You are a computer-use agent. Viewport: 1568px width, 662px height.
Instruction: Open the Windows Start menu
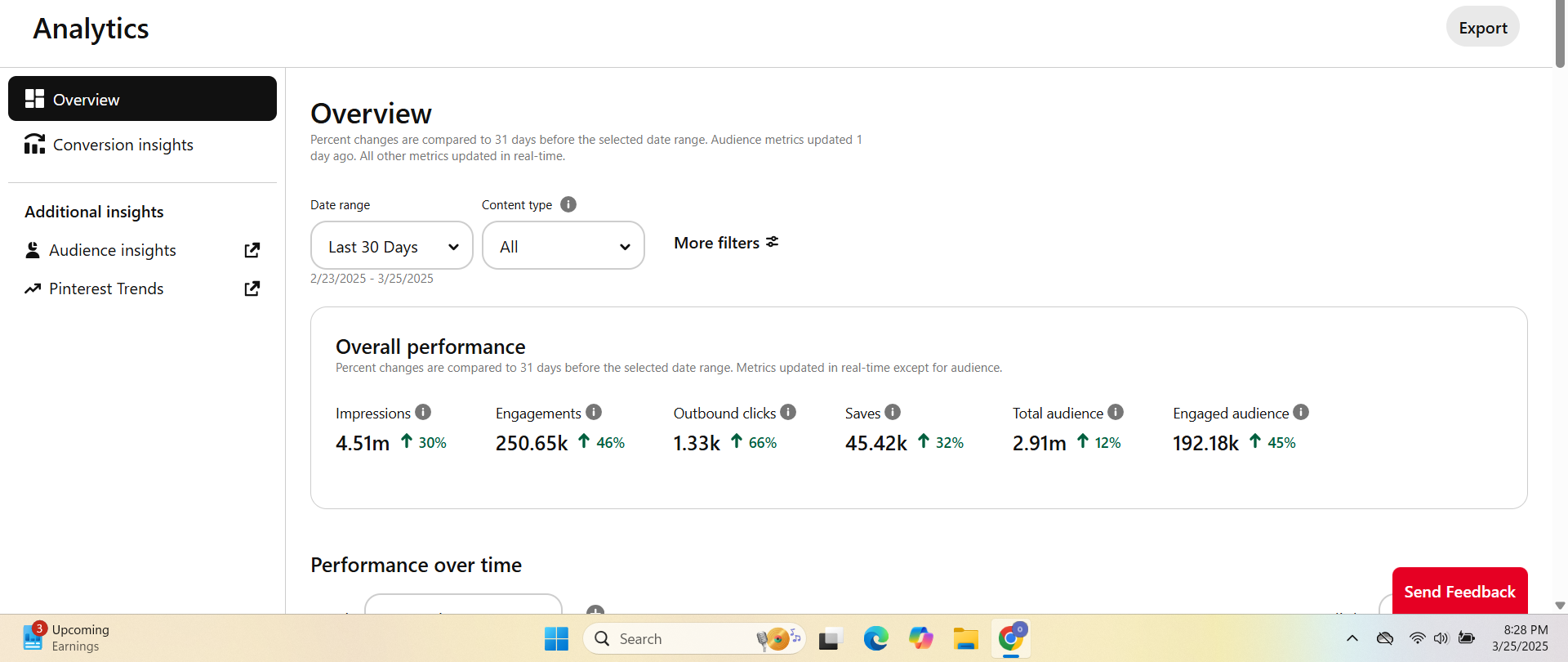pyautogui.click(x=556, y=638)
